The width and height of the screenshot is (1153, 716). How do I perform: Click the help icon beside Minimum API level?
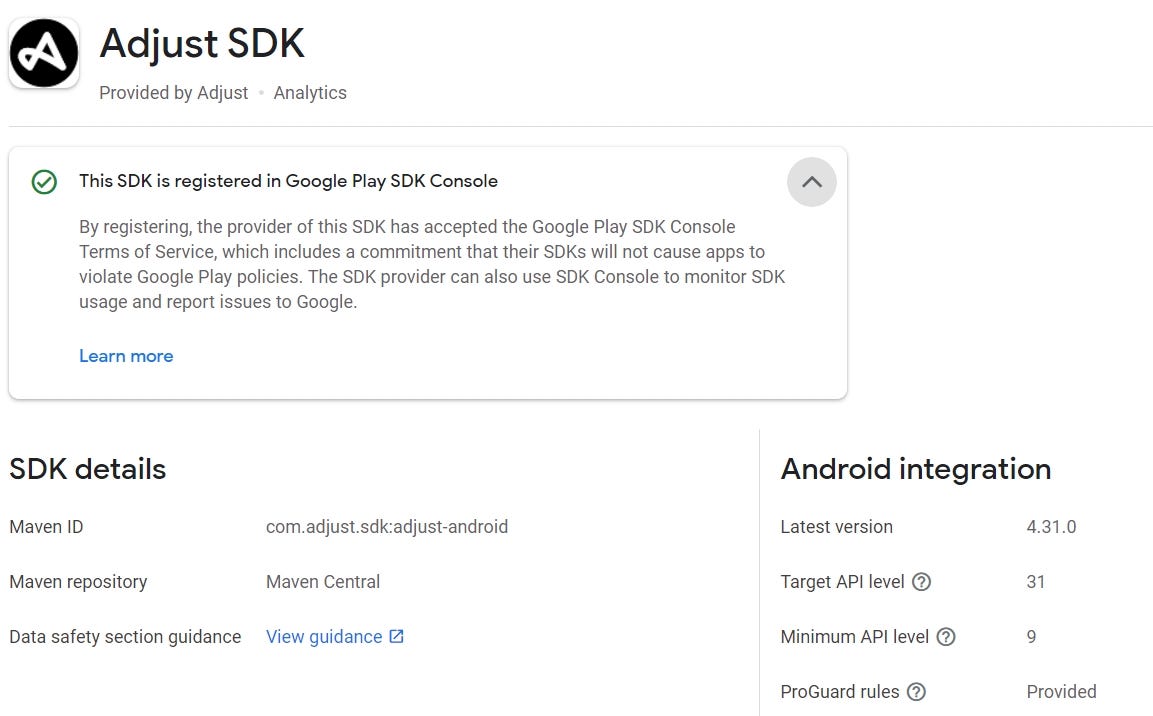click(946, 637)
